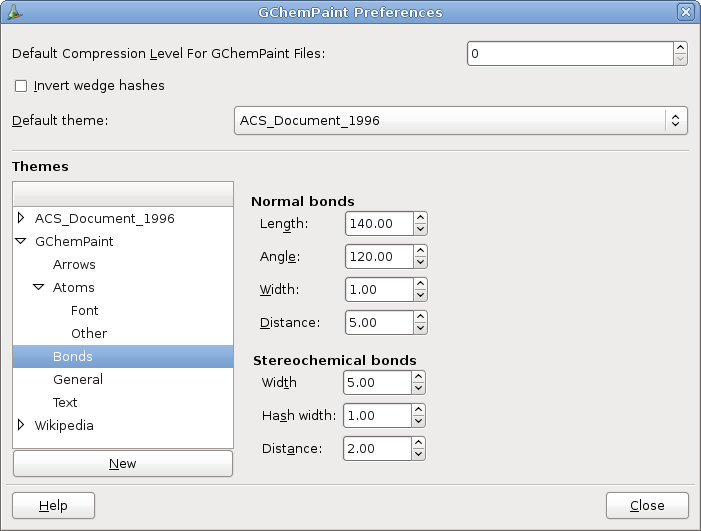Collapse the Atoms tree node

pos(39,287)
